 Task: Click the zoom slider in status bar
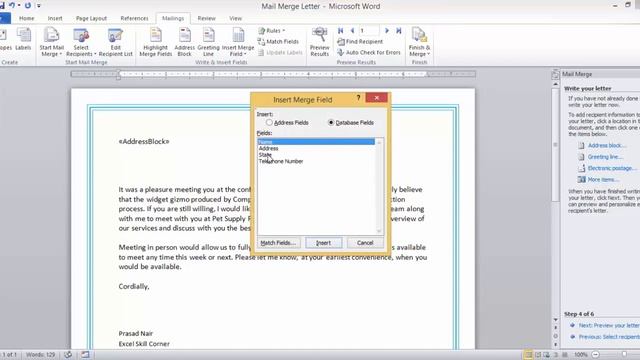click(x=624, y=355)
